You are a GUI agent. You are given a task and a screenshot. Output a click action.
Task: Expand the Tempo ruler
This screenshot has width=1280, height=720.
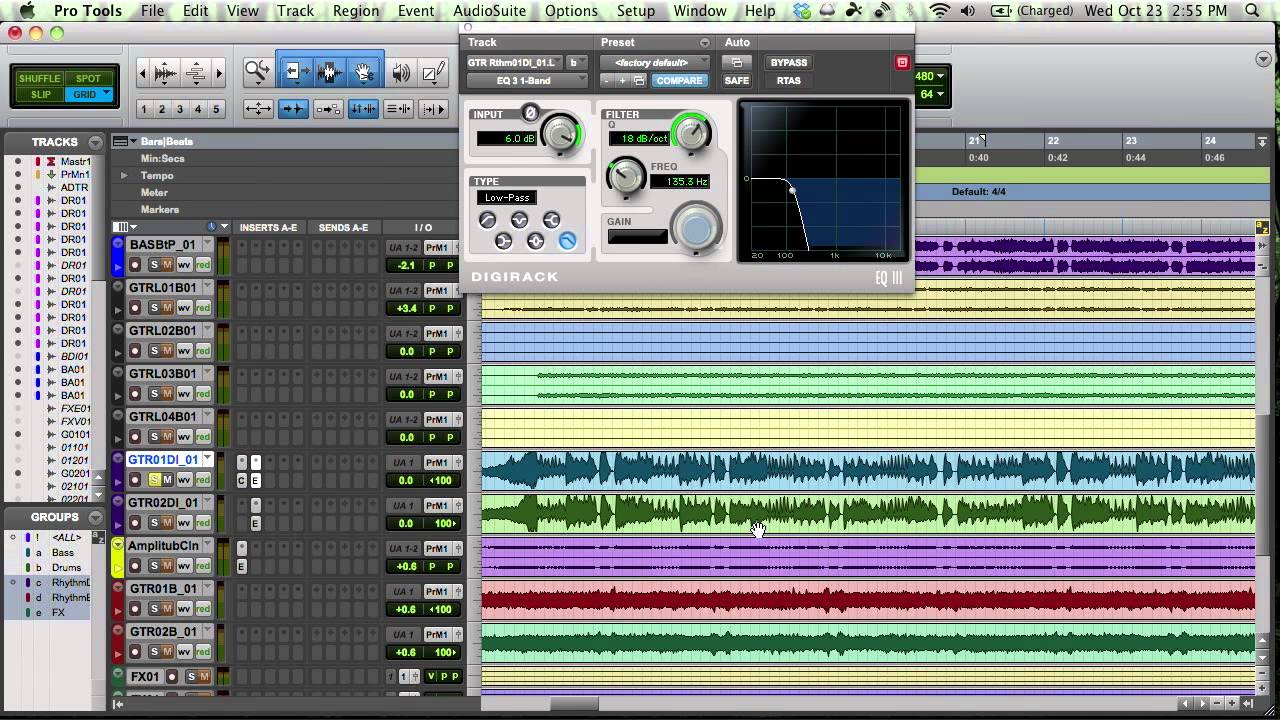[124, 175]
